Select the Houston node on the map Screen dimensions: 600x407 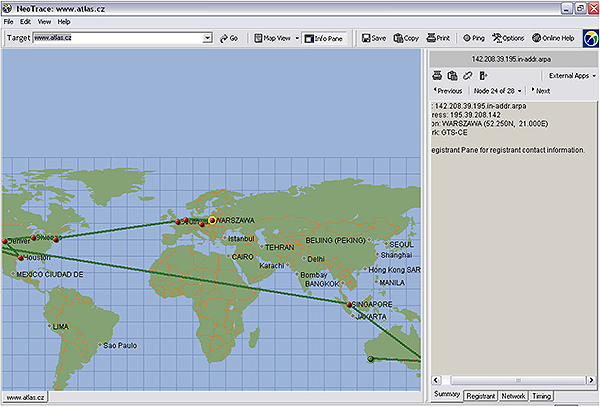point(21,258)
